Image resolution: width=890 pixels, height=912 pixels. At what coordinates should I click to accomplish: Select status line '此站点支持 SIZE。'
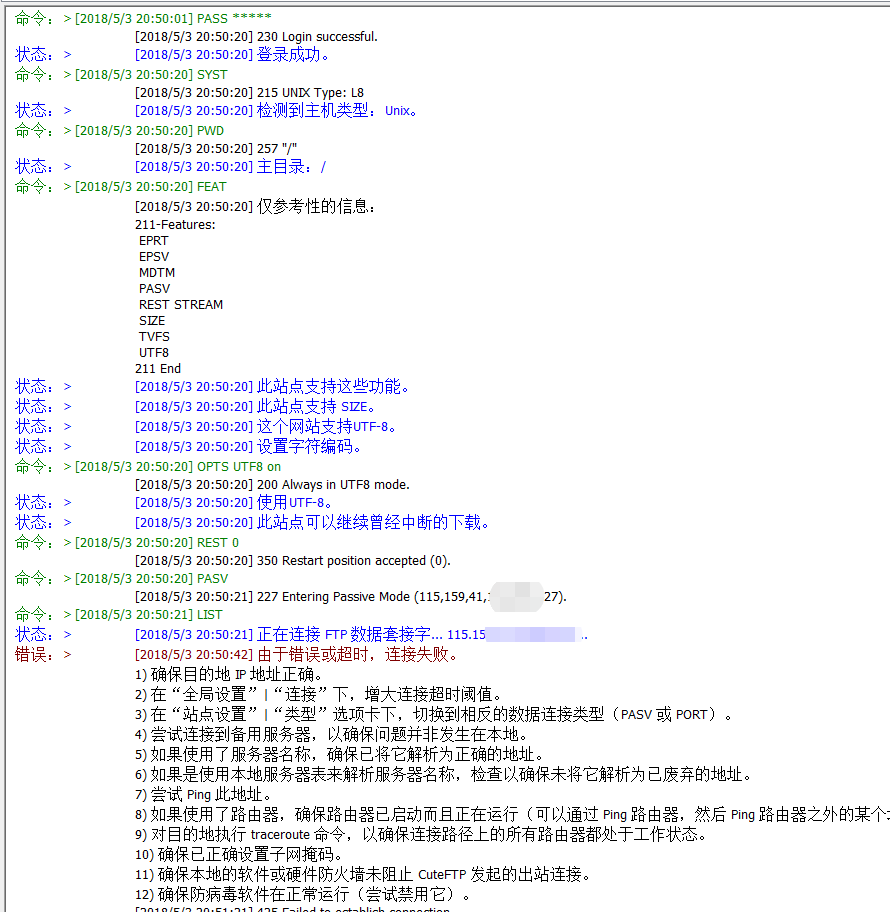click(195, 406)
